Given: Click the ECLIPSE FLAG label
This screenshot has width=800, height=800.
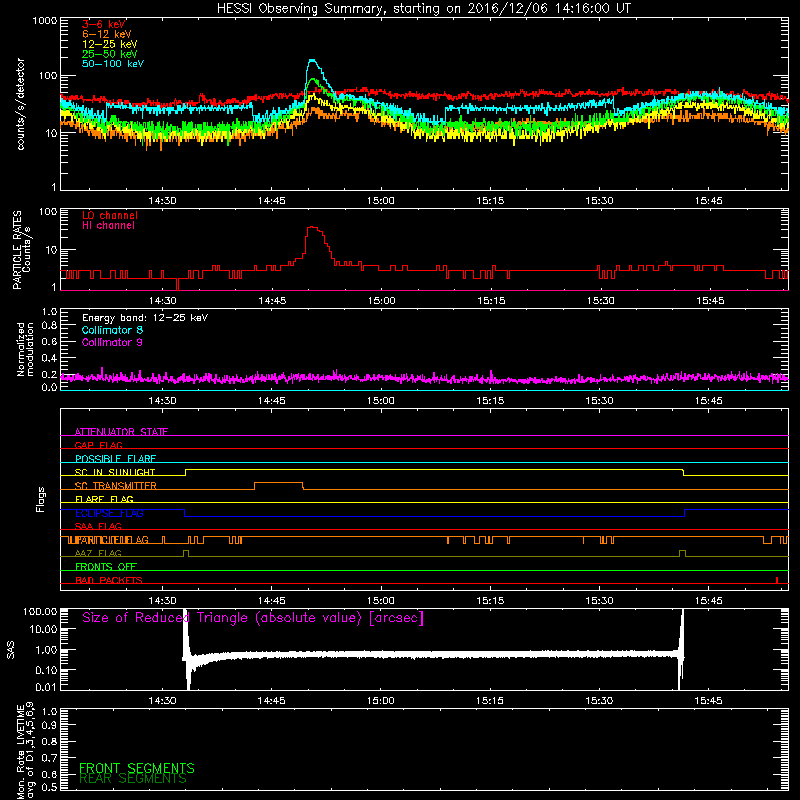Looking at the screenshot, I should click(x=109, y=513).
